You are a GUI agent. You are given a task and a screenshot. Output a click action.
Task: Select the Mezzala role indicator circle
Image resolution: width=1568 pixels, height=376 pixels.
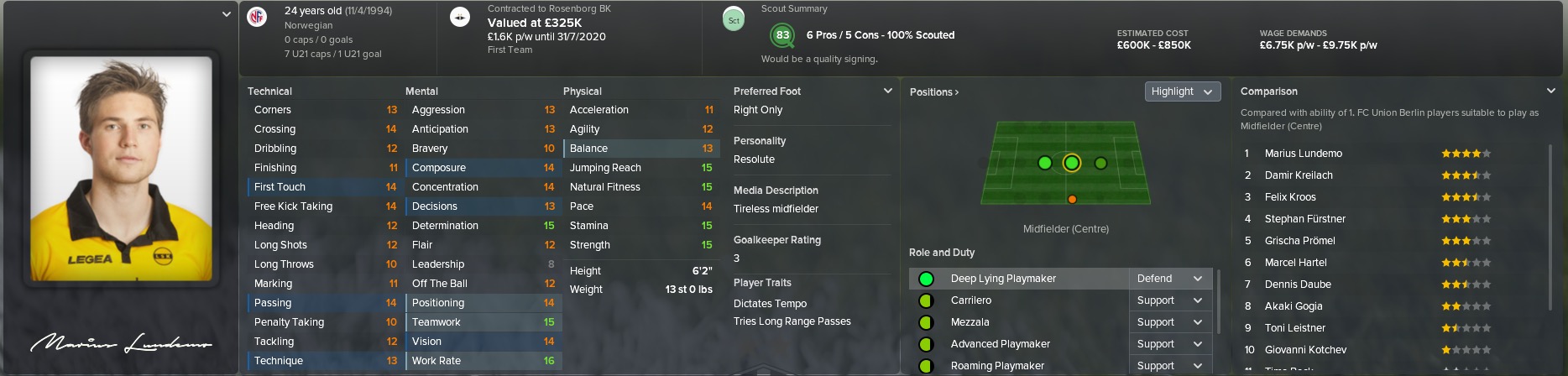[x=926, y=322]
